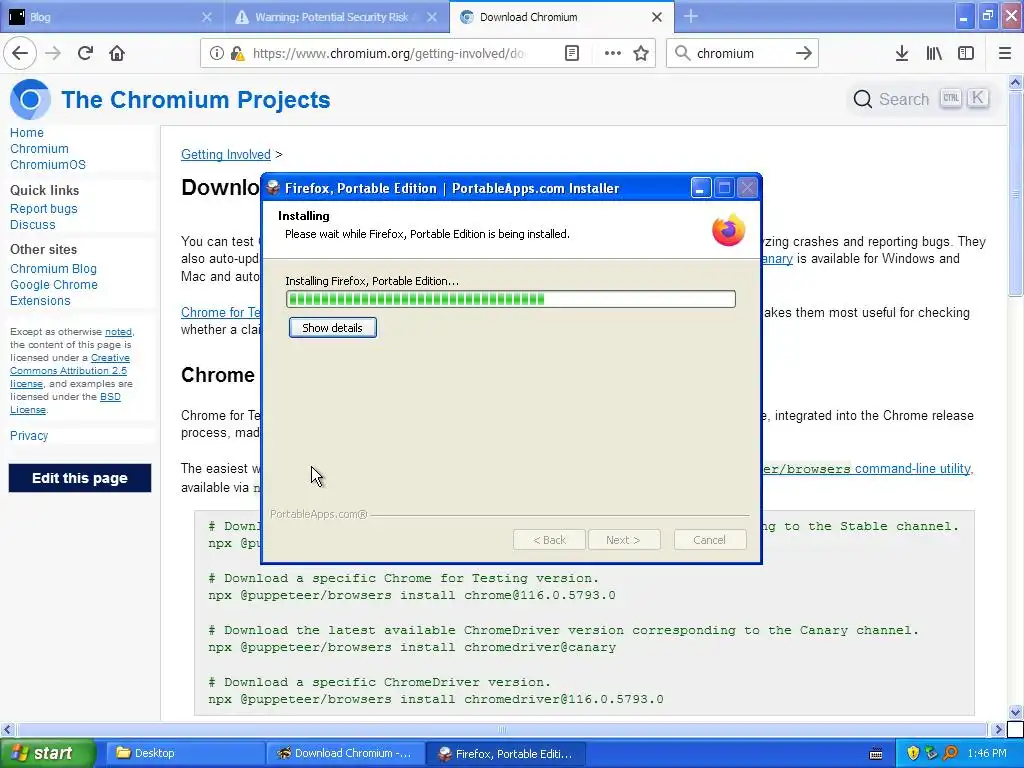This screenshot has height=768, width=1024.
Task: Open the Google Chrome link
Action: pos(54,285)
